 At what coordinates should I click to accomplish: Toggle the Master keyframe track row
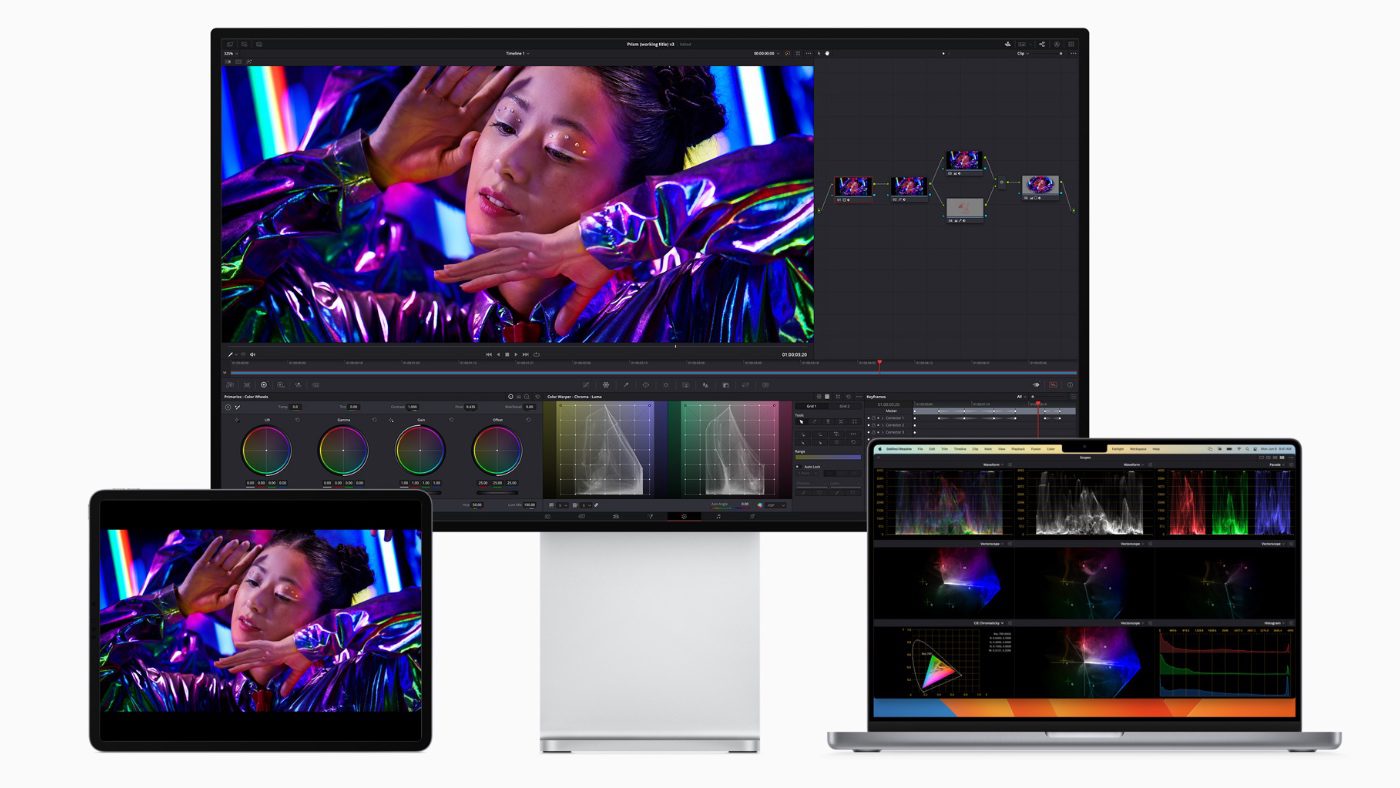tap(890, 411)
